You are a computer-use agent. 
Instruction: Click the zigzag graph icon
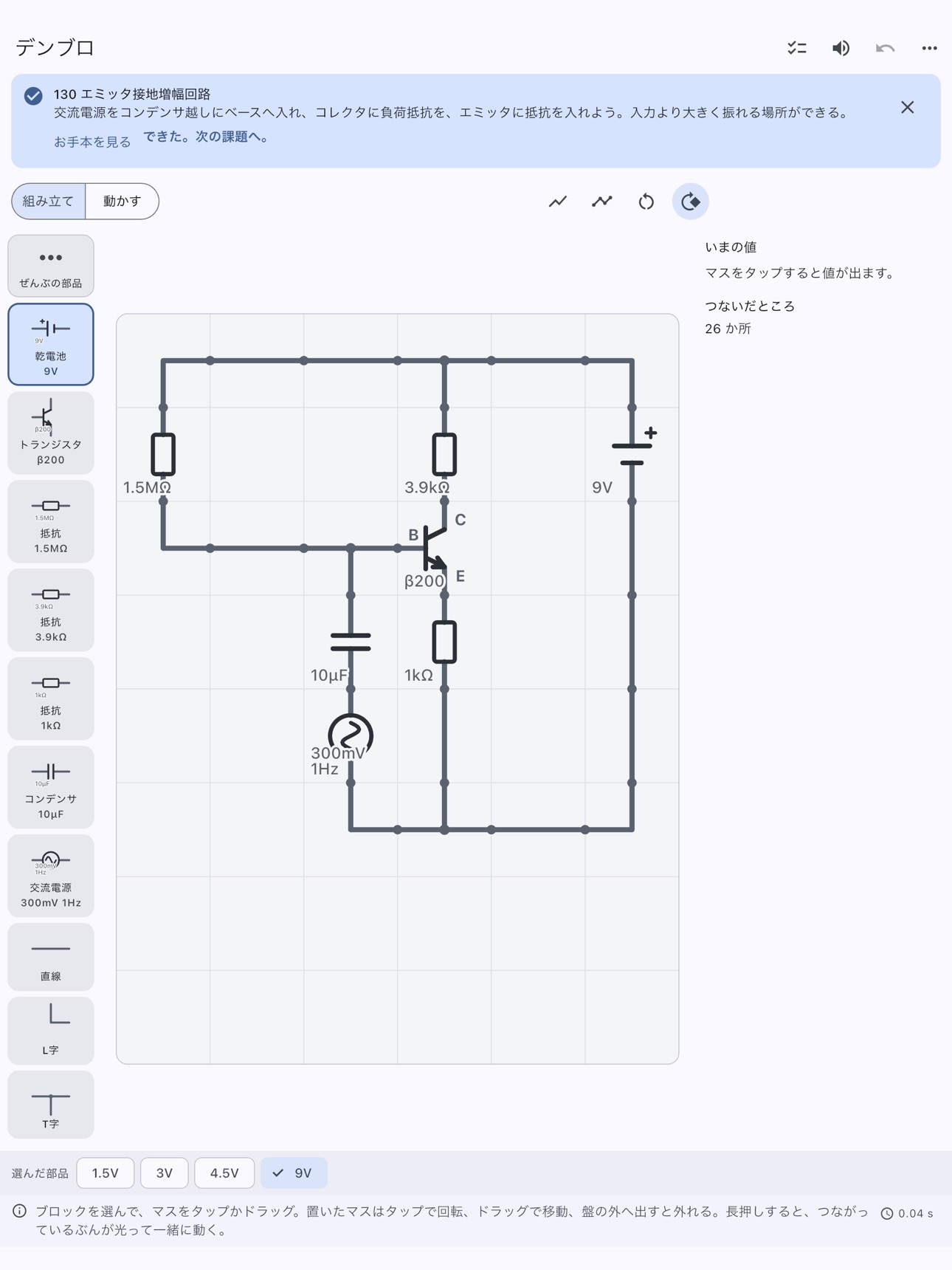(x=602, y=202)
